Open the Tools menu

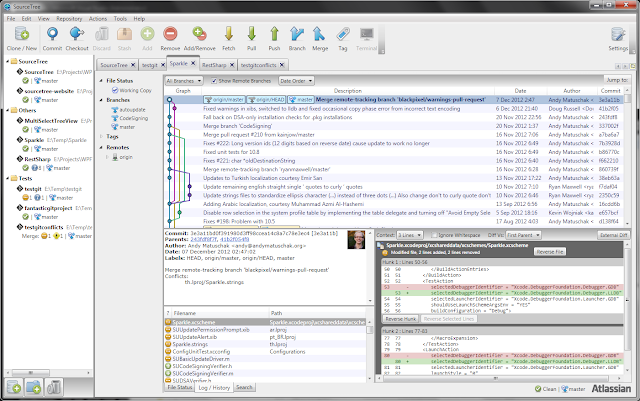pyautogui.click(x=120, y=19)
